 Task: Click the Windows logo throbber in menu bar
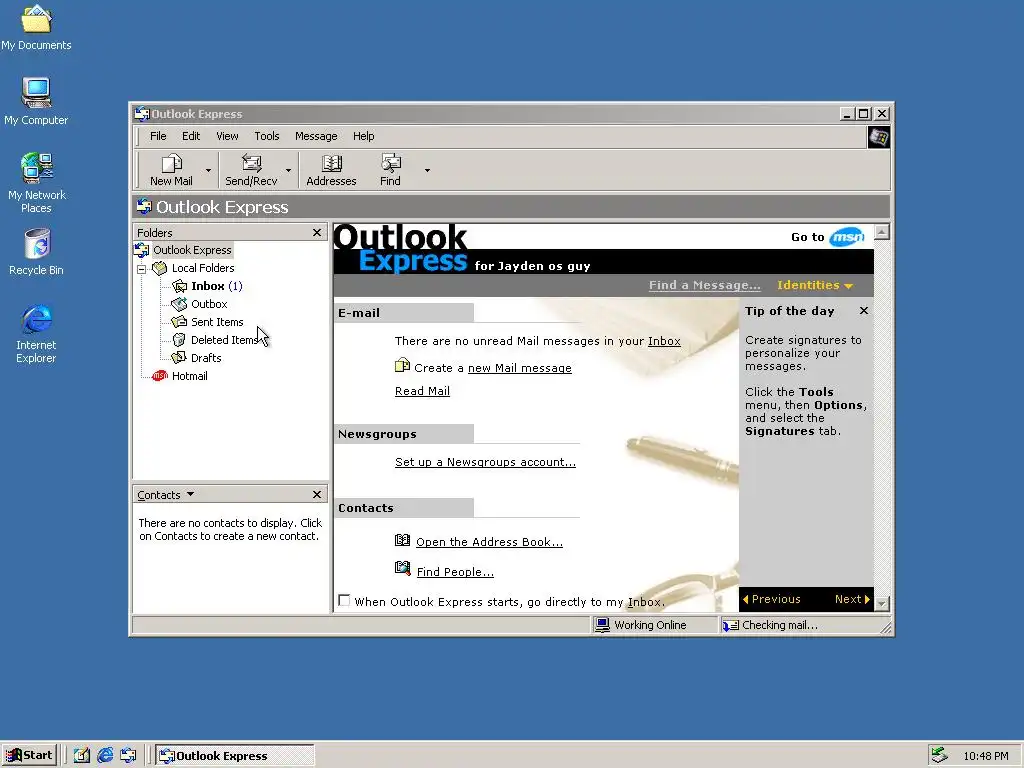pyautogui.click(x=878, y=138)
